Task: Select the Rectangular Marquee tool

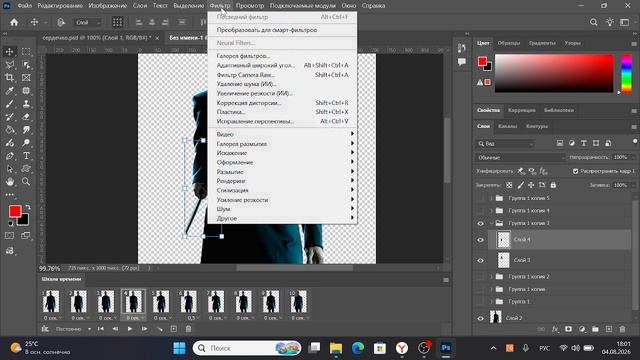Action: coord(26,51)
